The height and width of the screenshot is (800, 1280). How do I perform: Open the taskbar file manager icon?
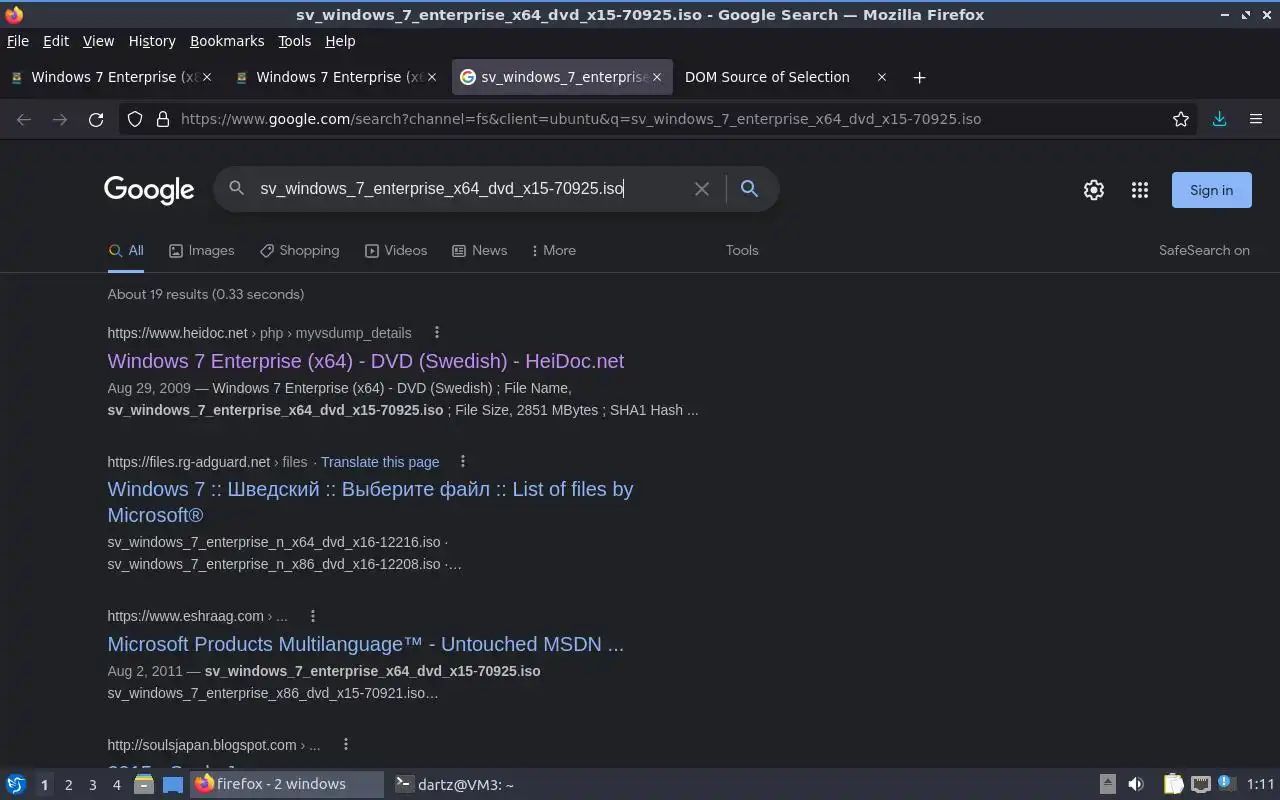[x=143, y=784]
